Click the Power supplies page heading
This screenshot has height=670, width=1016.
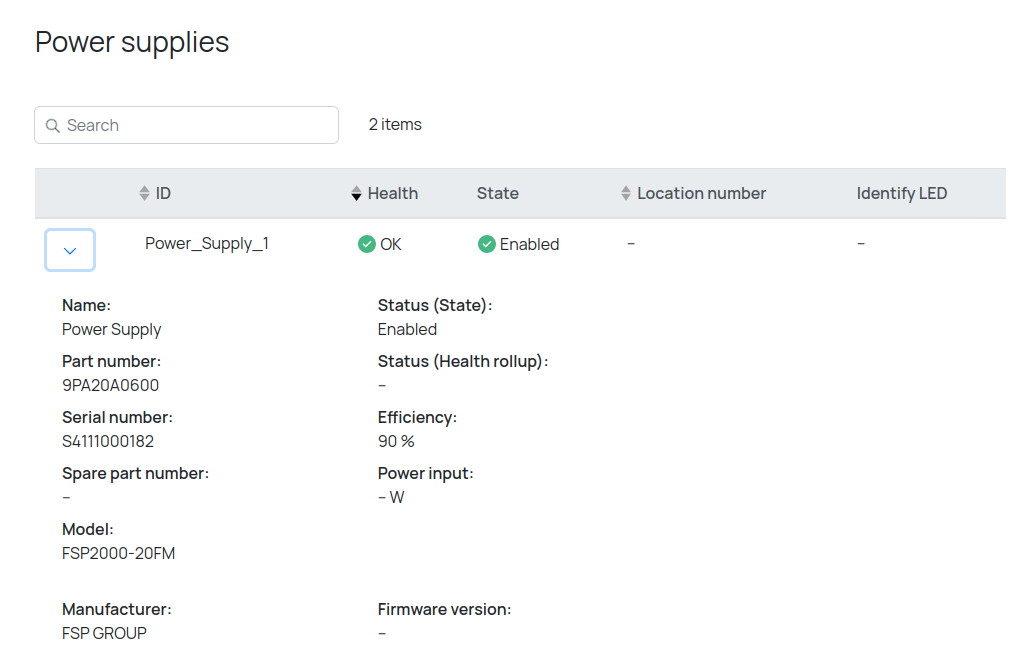132,42
